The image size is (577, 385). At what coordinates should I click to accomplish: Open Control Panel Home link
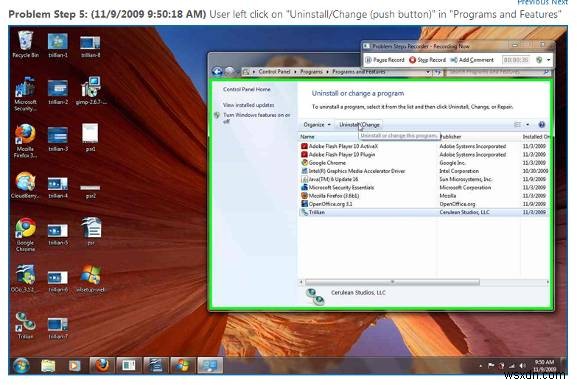pyautogui.click(x=247, y=89)
